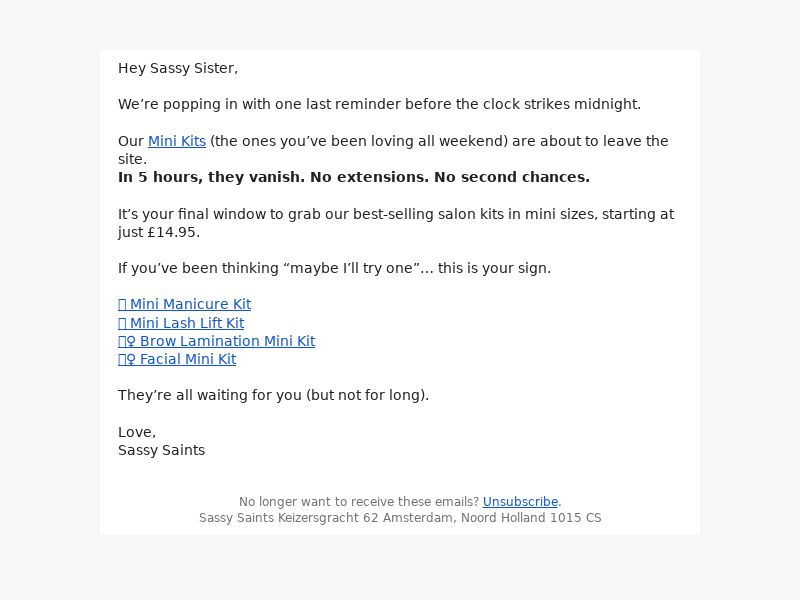Click the 'Hey Sassy Sister' greeting
Viewport: 800px width, 600px height.
pos(178,68)
